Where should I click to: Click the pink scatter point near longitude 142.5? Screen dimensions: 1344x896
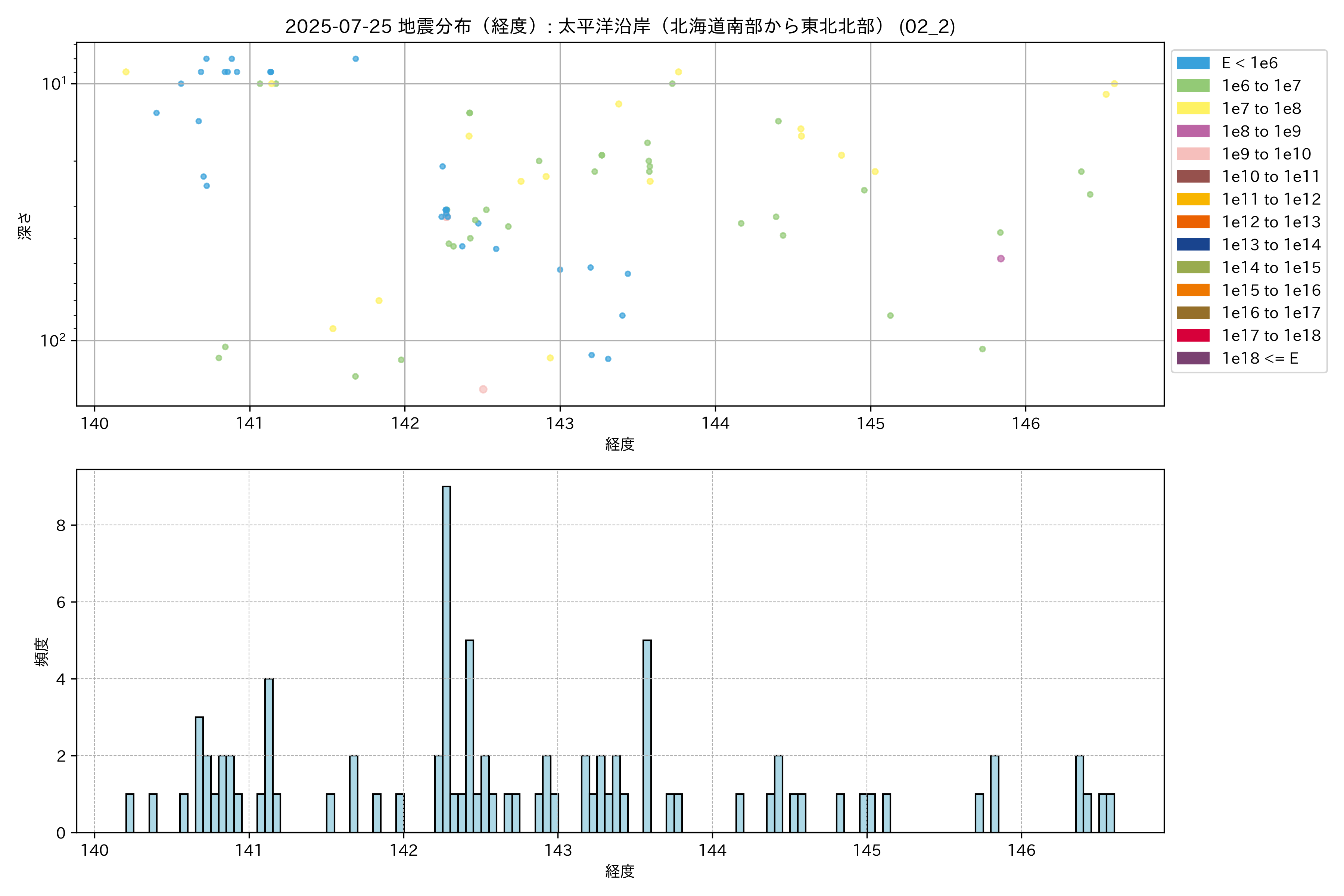tap(483, 389)
